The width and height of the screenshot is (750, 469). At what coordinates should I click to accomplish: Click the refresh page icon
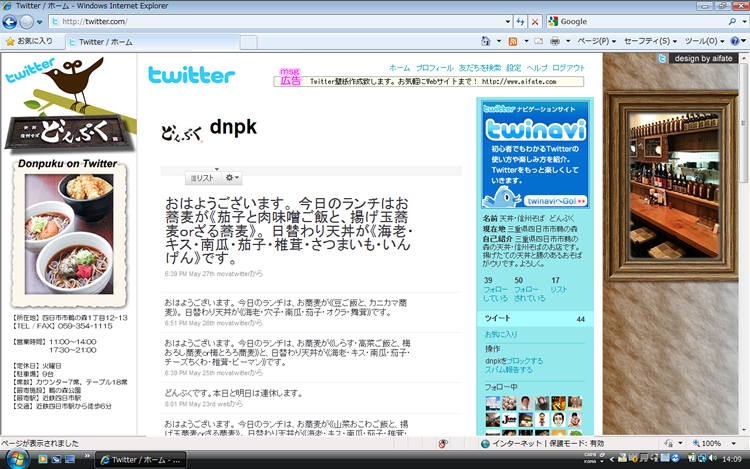pyautogui.click(x=520, y=22)
